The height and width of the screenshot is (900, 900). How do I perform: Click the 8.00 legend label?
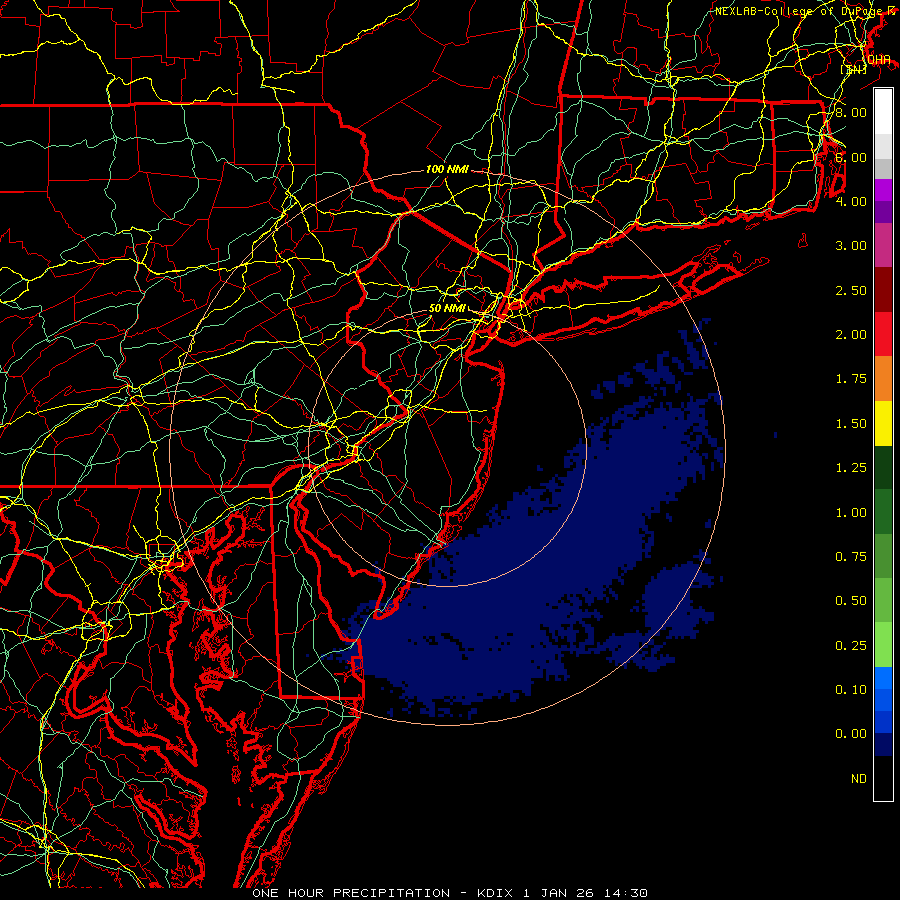851,112
